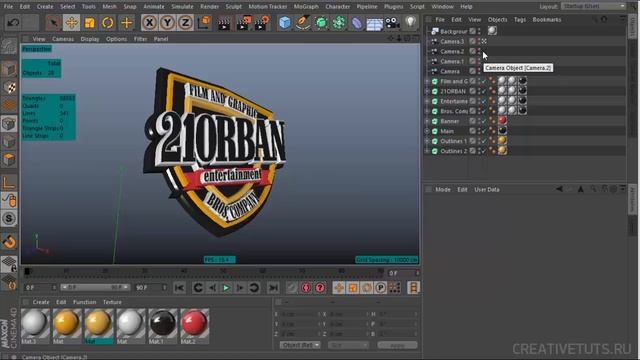The width and height of the screenshot is (640, 360).
Task: Click the end frame 90 F field
Action: click(x=151, y=287)
